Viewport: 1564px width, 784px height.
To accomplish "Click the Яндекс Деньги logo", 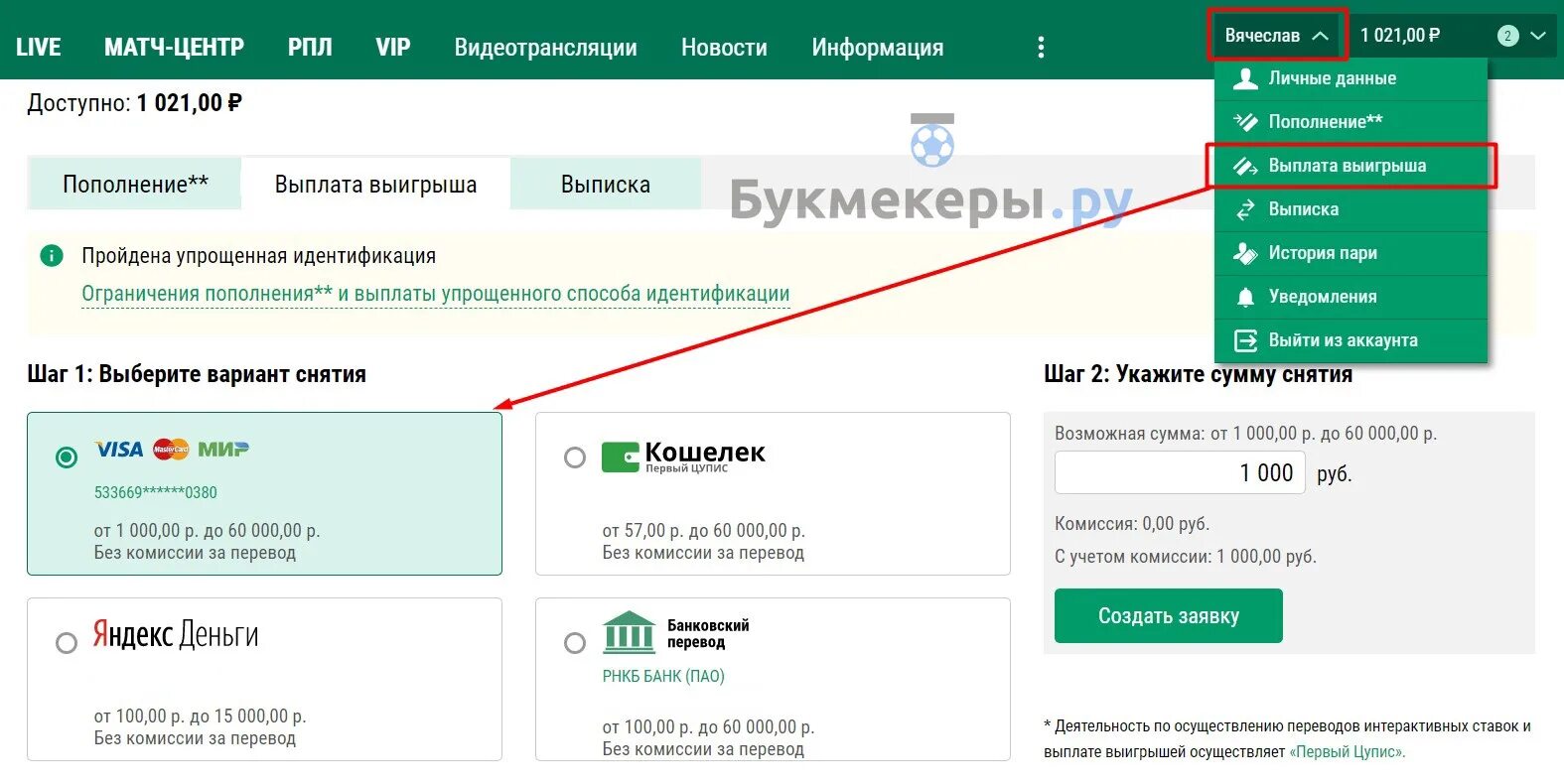I will click(x=176, y=634).
